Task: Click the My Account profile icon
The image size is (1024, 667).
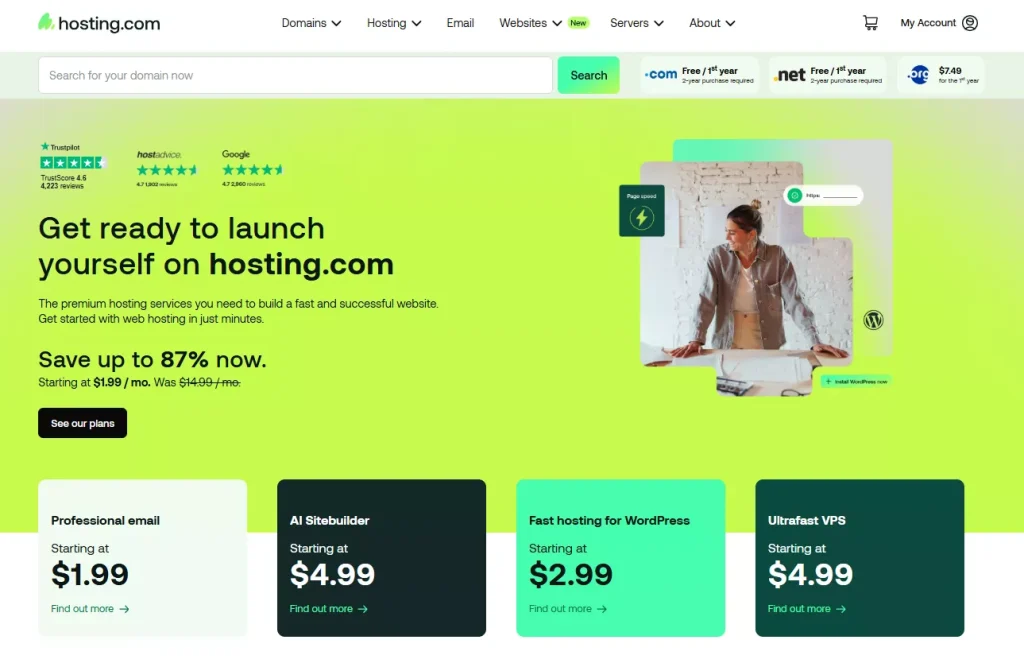Action: coord(970,23)
